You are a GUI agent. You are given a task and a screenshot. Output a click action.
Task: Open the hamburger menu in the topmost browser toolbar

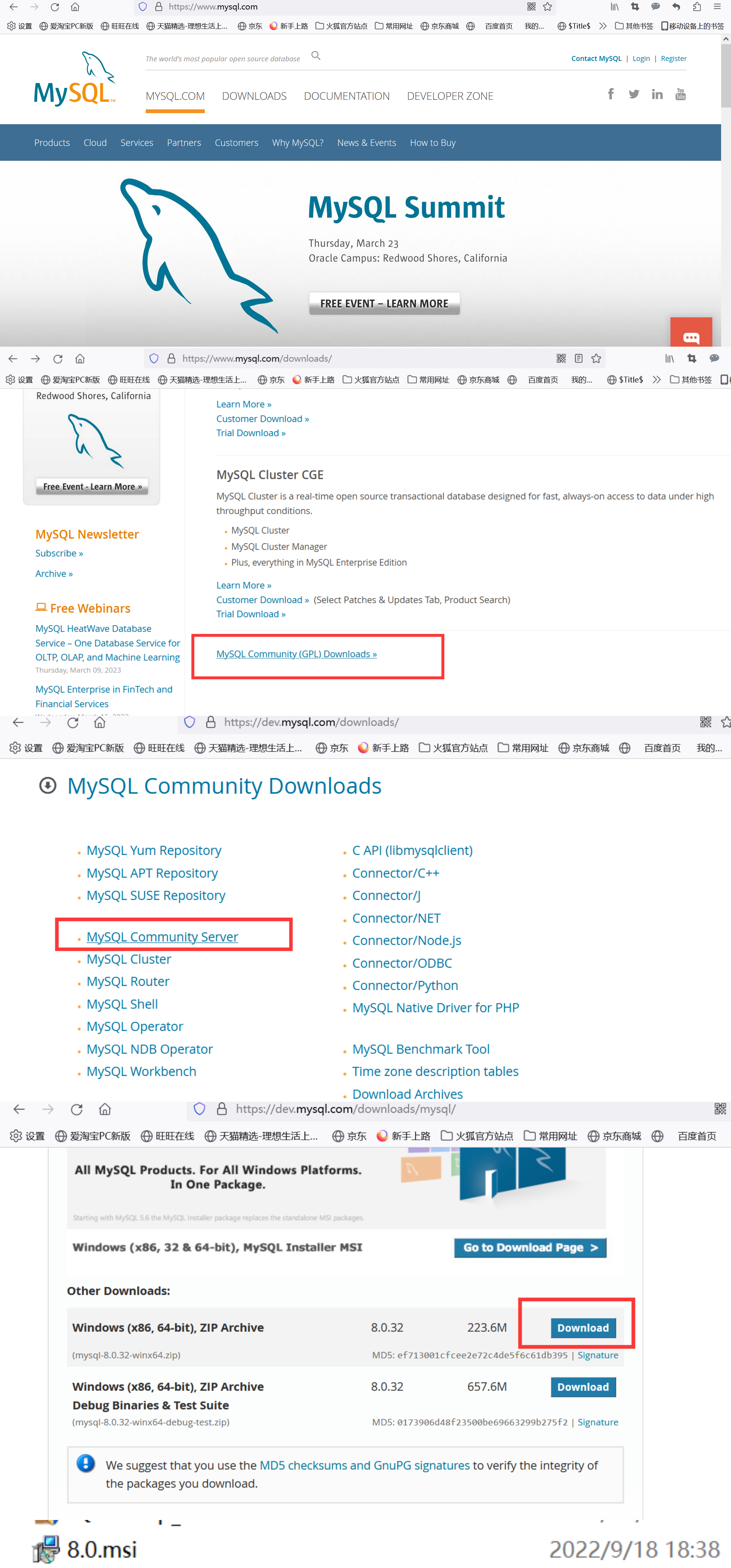(x=717, y=7)
